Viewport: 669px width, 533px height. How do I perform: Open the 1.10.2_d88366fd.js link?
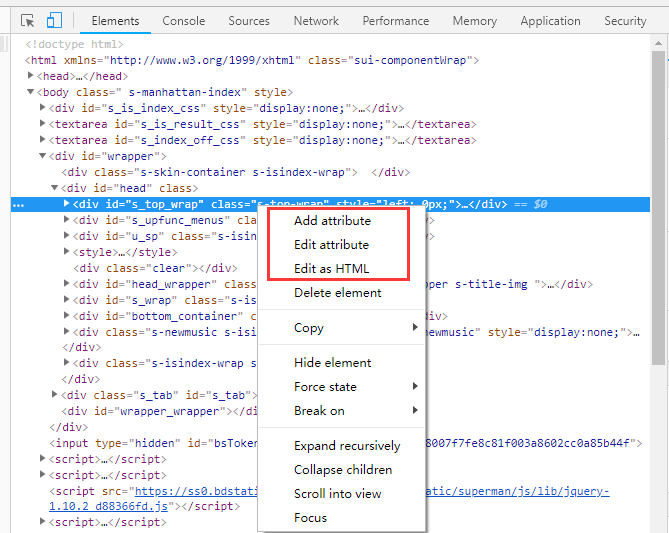click(x=108, y=507)
